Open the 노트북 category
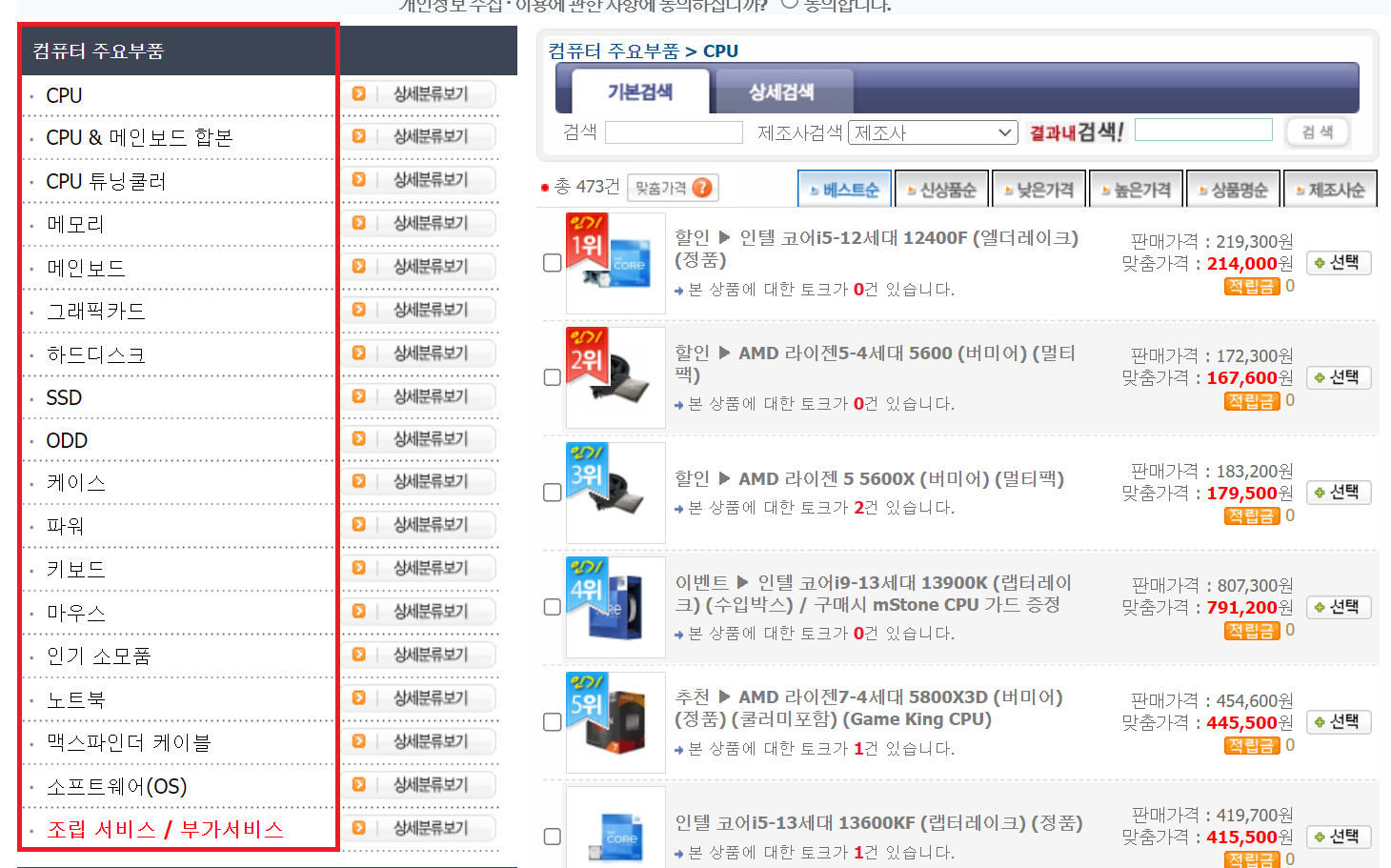1391x868 pixels. pos(75,699)
